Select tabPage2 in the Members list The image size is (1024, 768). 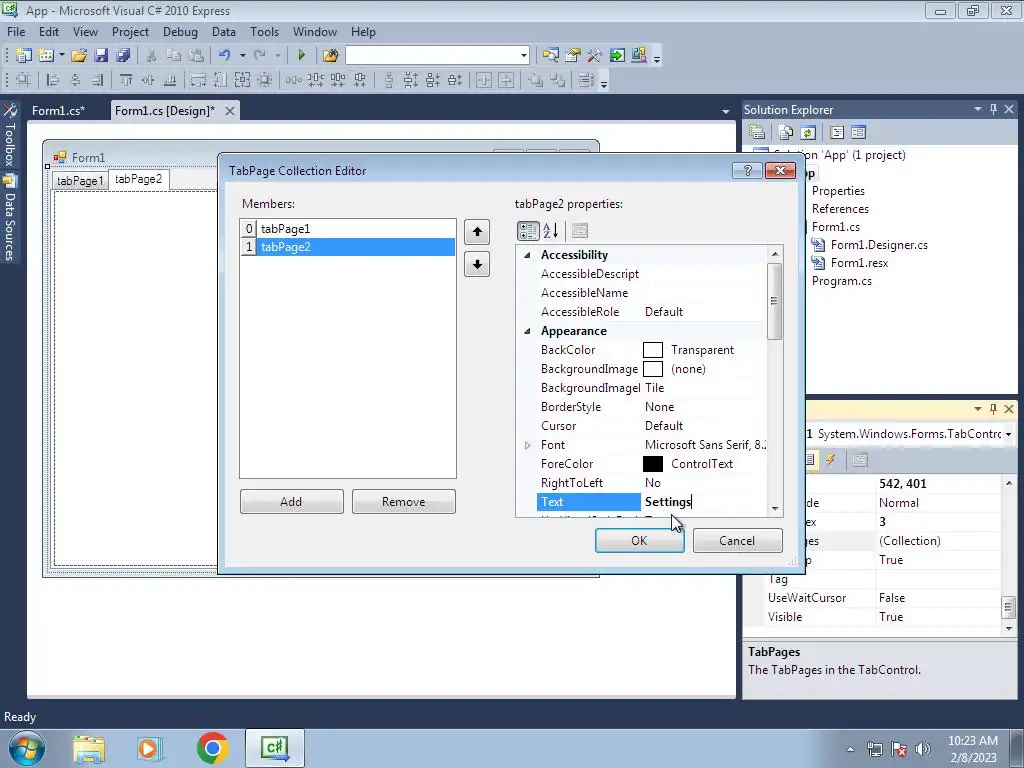[x=347, y=247]
